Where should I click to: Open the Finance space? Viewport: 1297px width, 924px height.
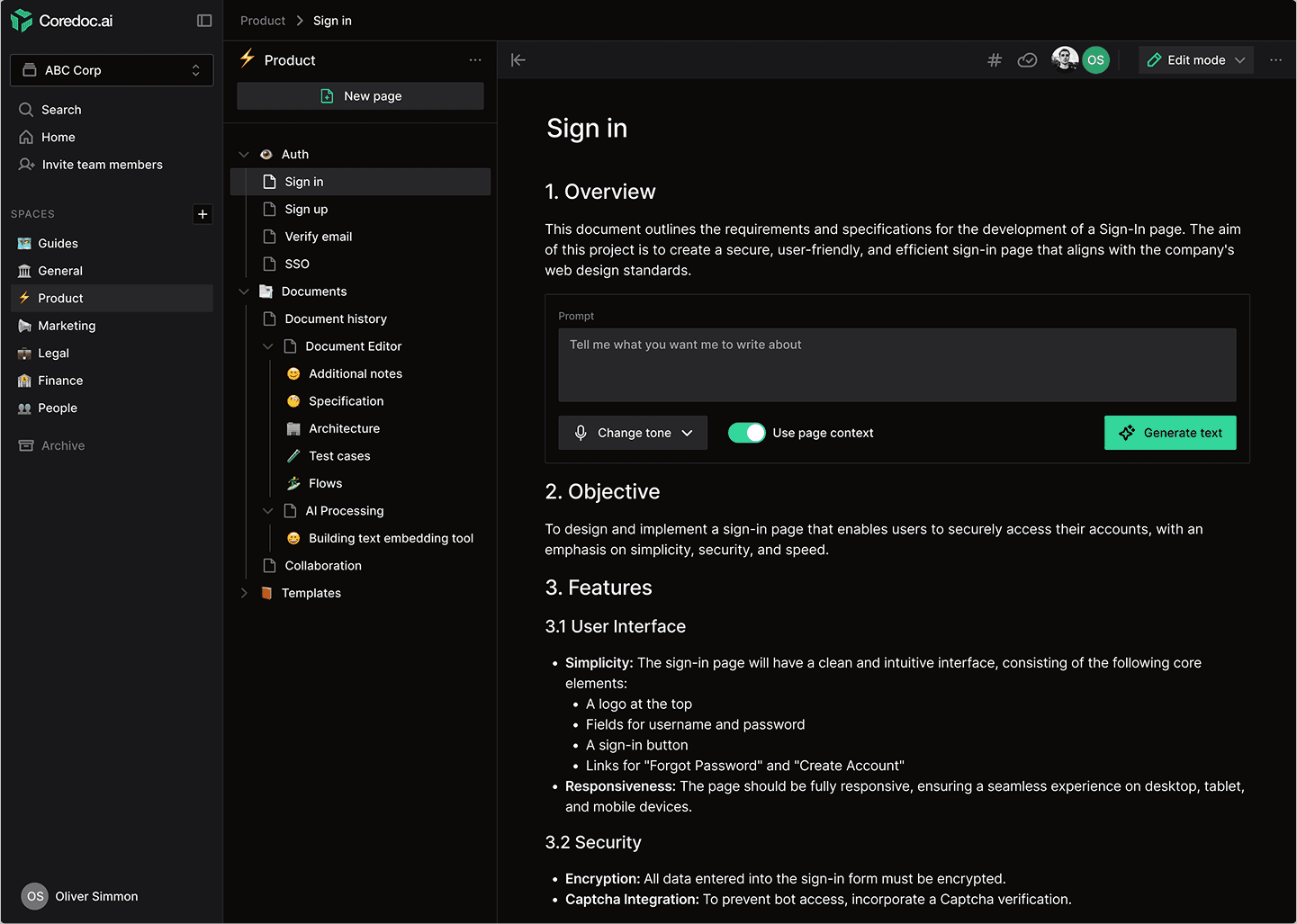tap(112, 381)
